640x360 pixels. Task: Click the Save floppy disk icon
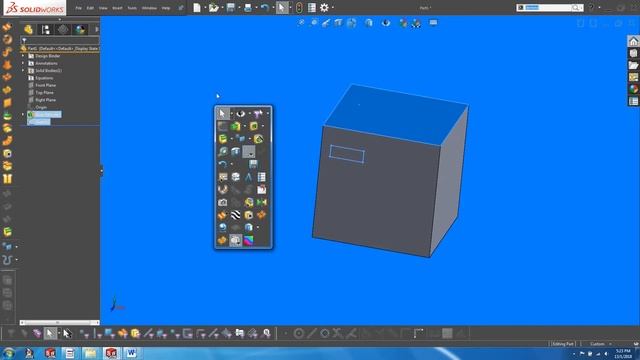click(231, 7)
